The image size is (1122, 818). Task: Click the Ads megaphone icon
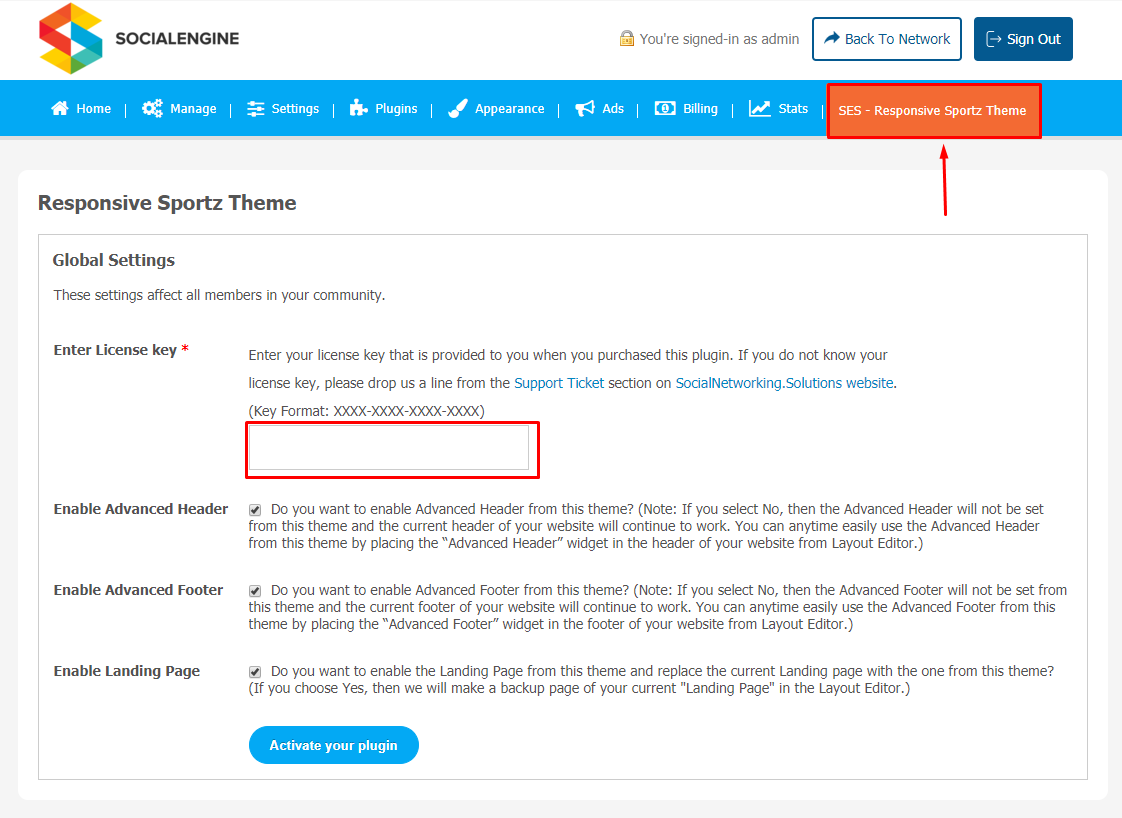coord(585,108)
